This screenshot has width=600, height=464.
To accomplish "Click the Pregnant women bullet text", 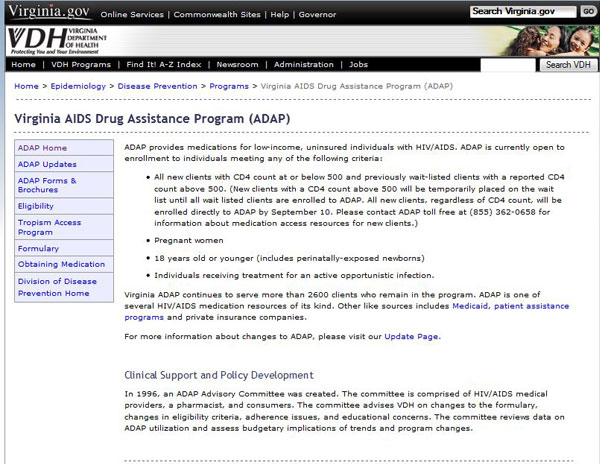I will pyautogui.click(x=189, y=241).
